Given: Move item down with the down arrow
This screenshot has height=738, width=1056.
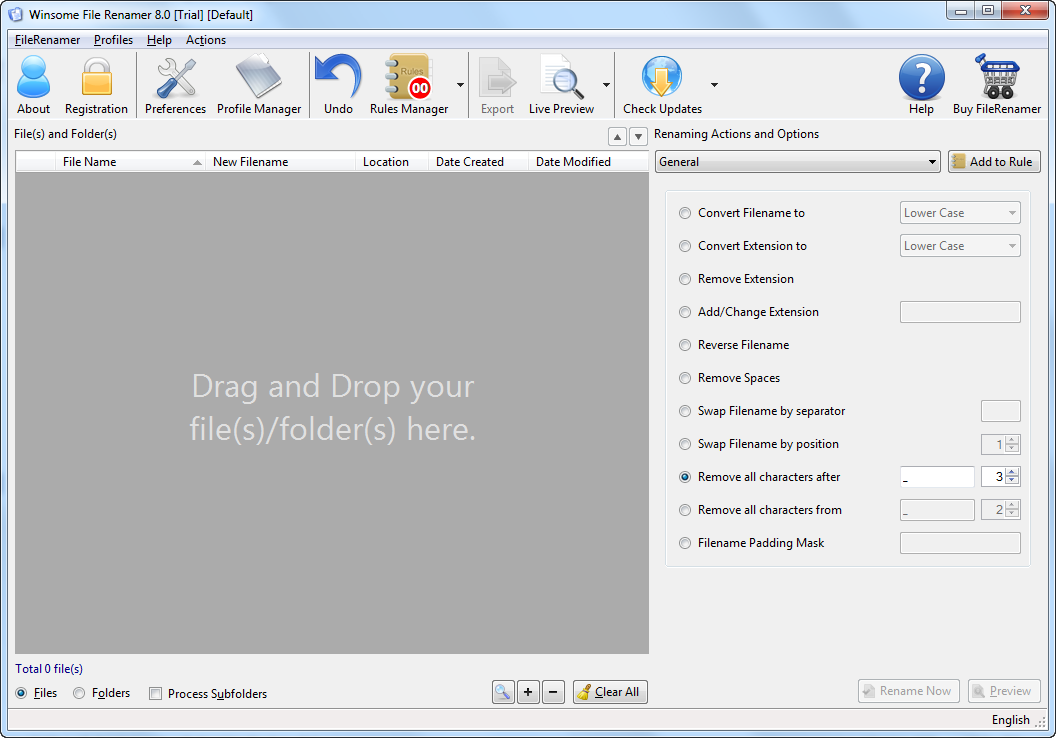Looking at the screenshot, I should coord(638,137).
